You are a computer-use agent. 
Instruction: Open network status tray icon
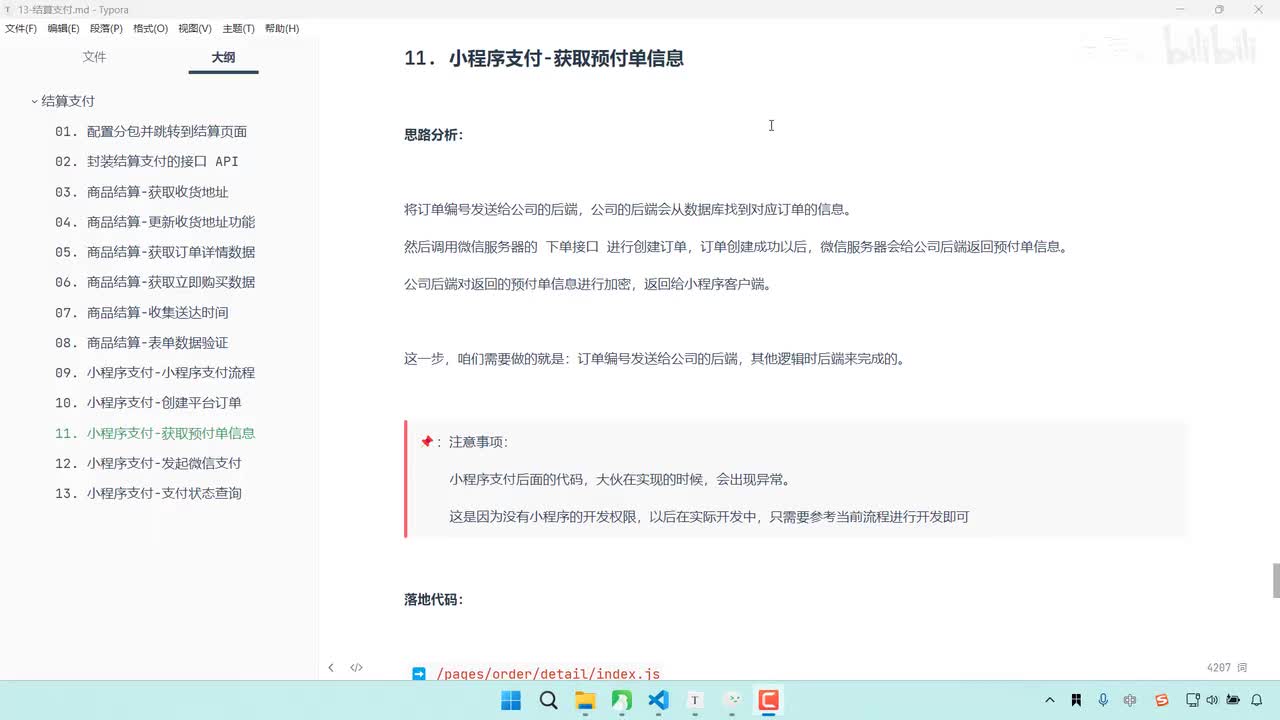pyautogui.click(x=1193, y=700)
